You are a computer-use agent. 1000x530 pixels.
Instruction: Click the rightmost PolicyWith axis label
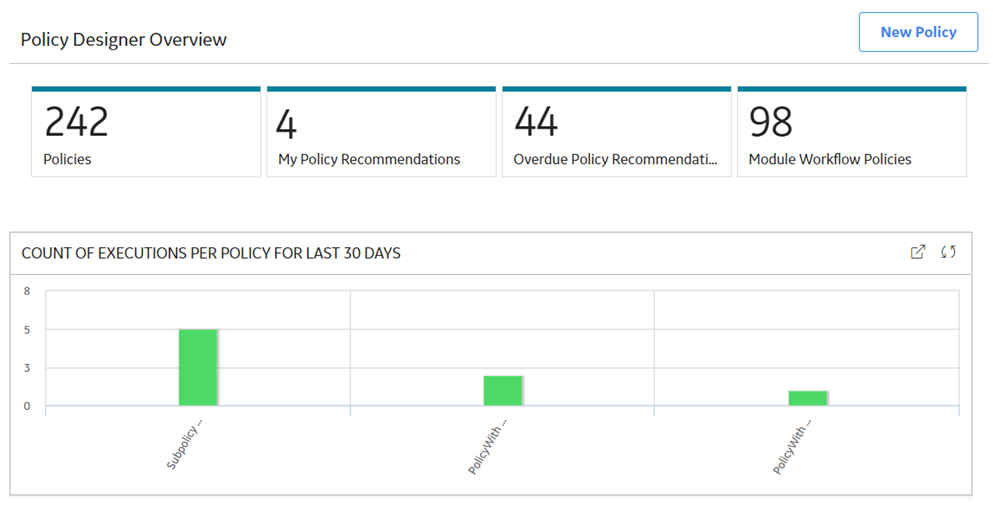[793, 446]
